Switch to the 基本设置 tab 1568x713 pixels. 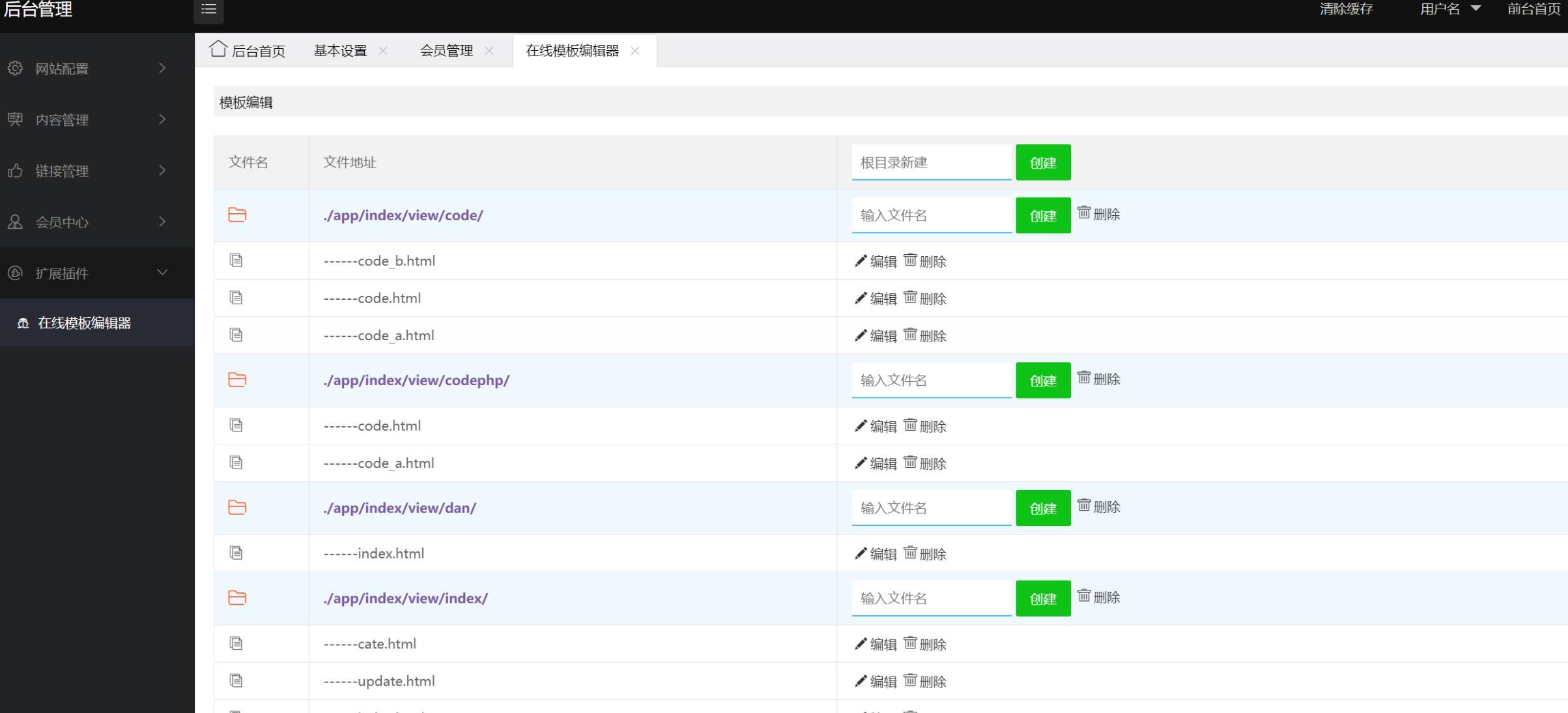click(340, 50)
